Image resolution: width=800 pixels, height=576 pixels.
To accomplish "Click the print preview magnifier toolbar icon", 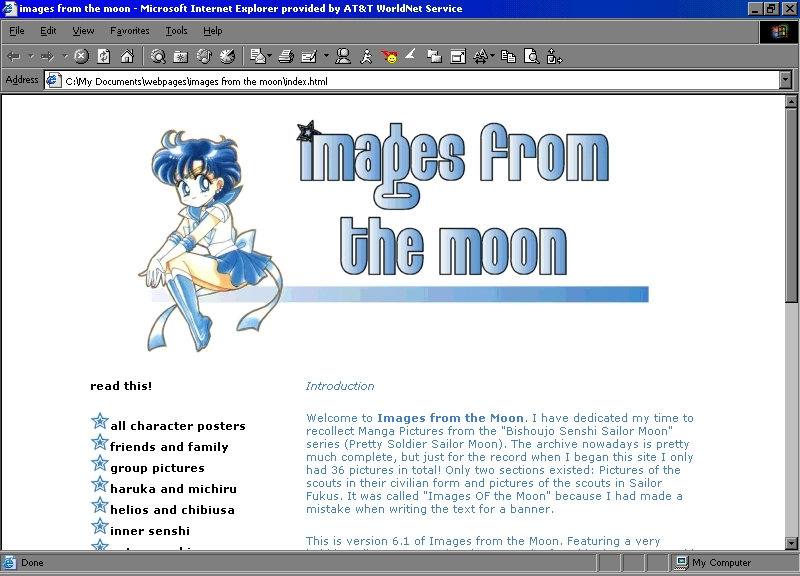I will (x=532, y=56).
